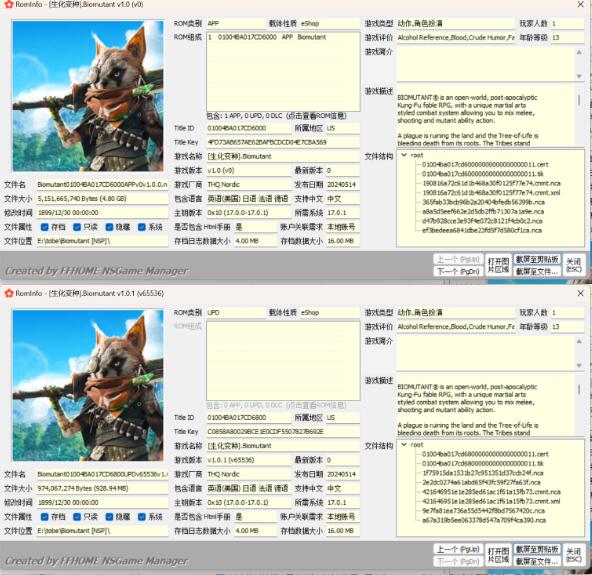Click 文件大小 field showing 928.94 MB
Viewport: 592px width, 575px height.
tap(102, 488)
